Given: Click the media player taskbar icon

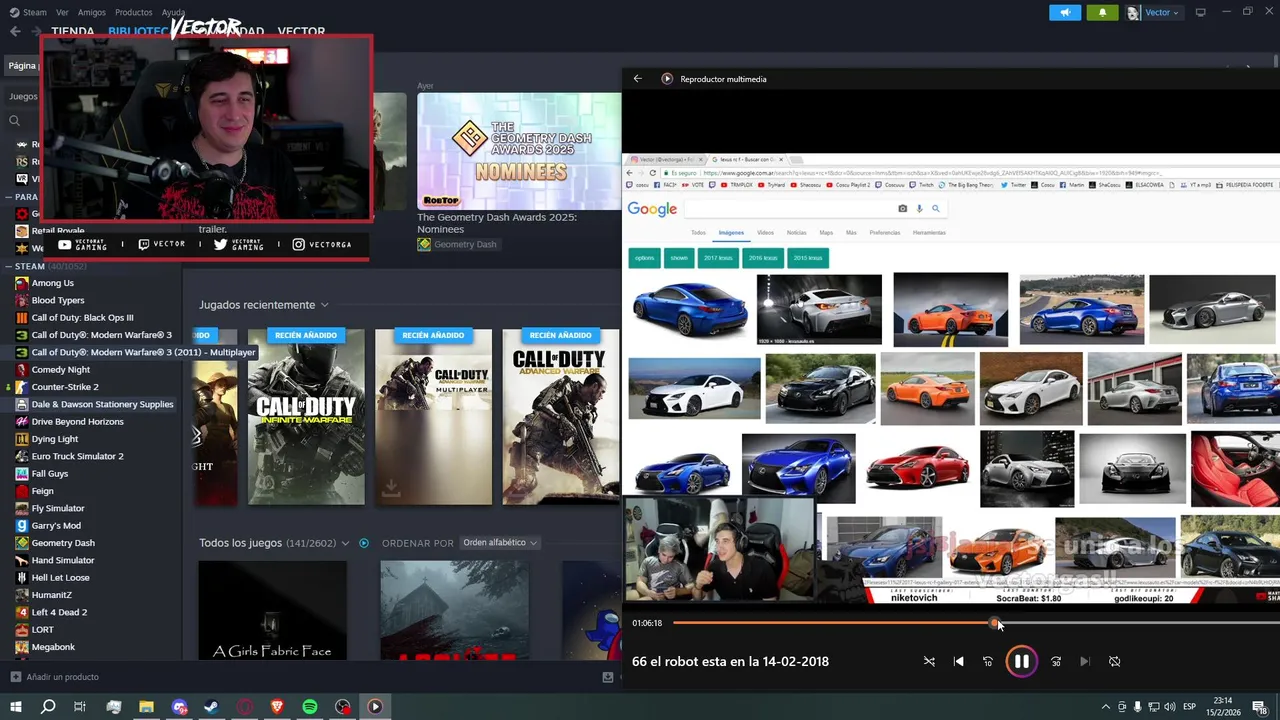Looking at the screenshot, I should point(375,707).
